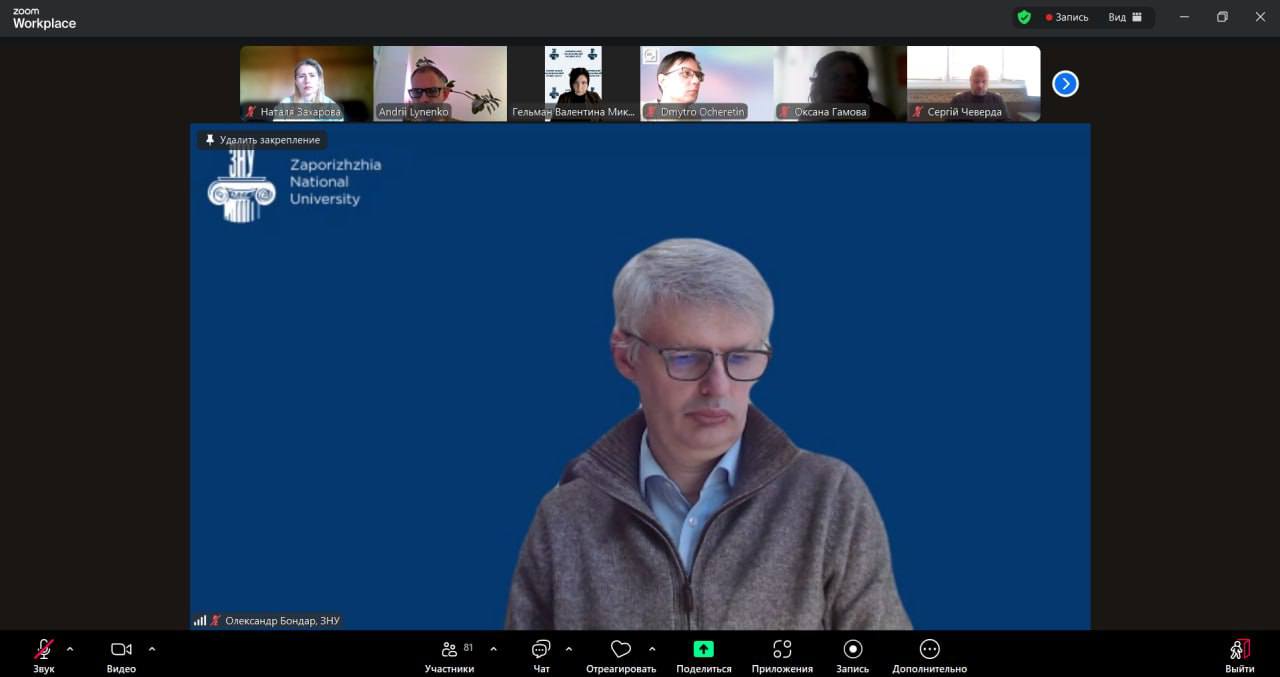Click the Запись recording indicator at top
1280x677 pixels.
[1067, 17]
